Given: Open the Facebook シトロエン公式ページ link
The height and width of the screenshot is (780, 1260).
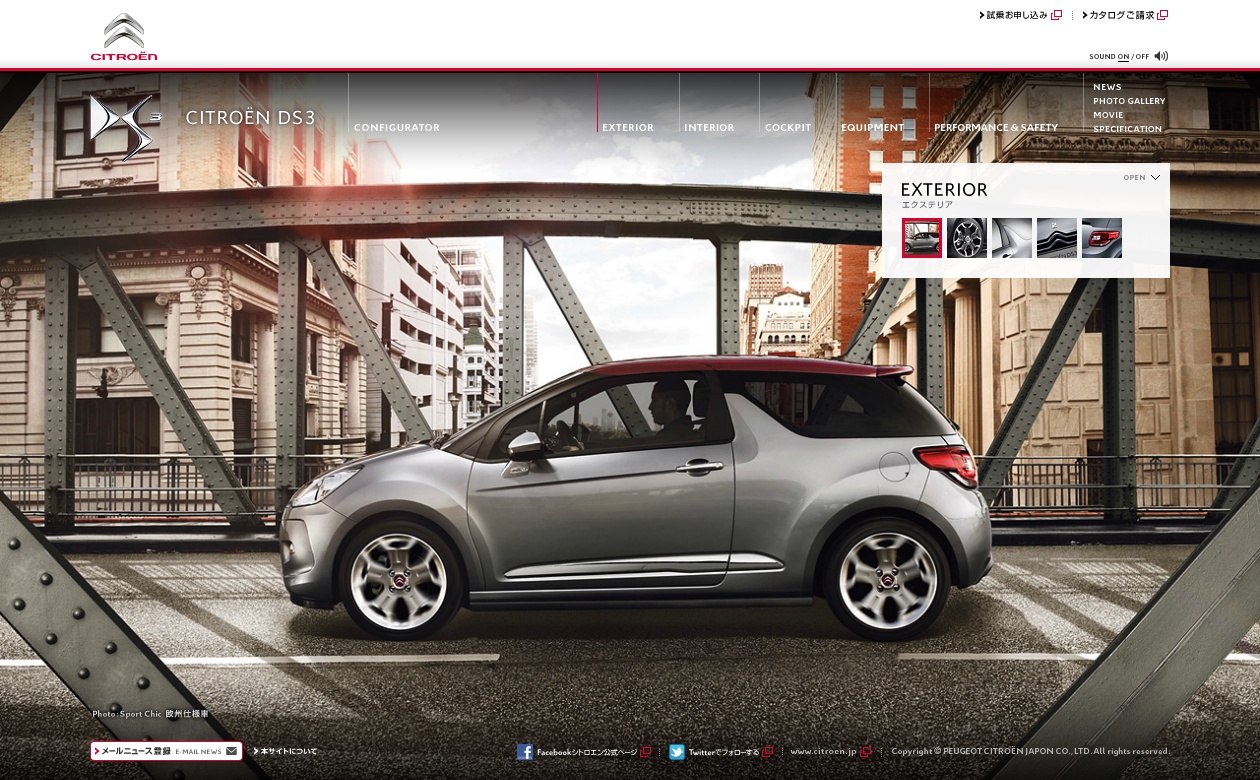Looking at the screenshot, I should point(587,752).
